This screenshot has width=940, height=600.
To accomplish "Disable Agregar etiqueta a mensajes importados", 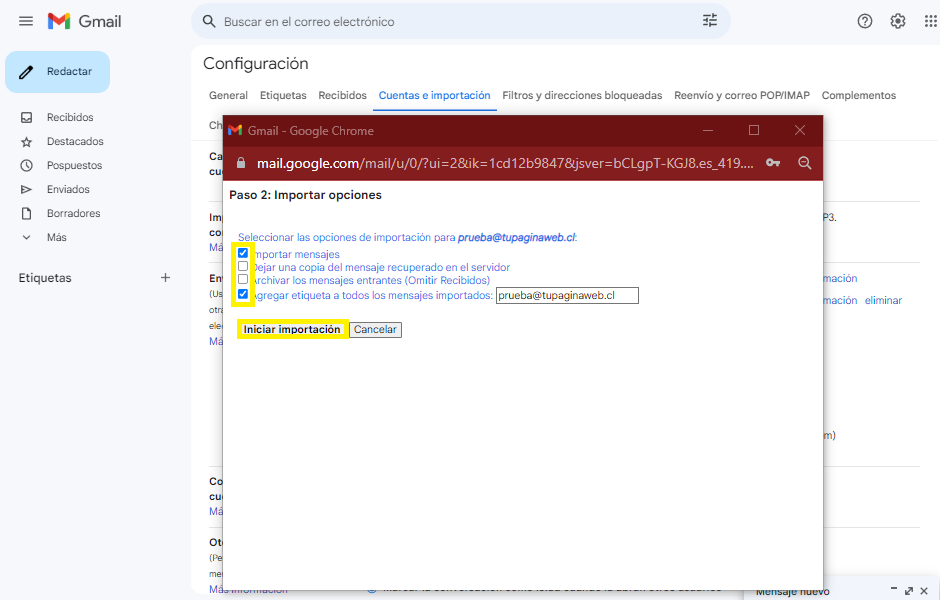I will [x=243, y=295].
